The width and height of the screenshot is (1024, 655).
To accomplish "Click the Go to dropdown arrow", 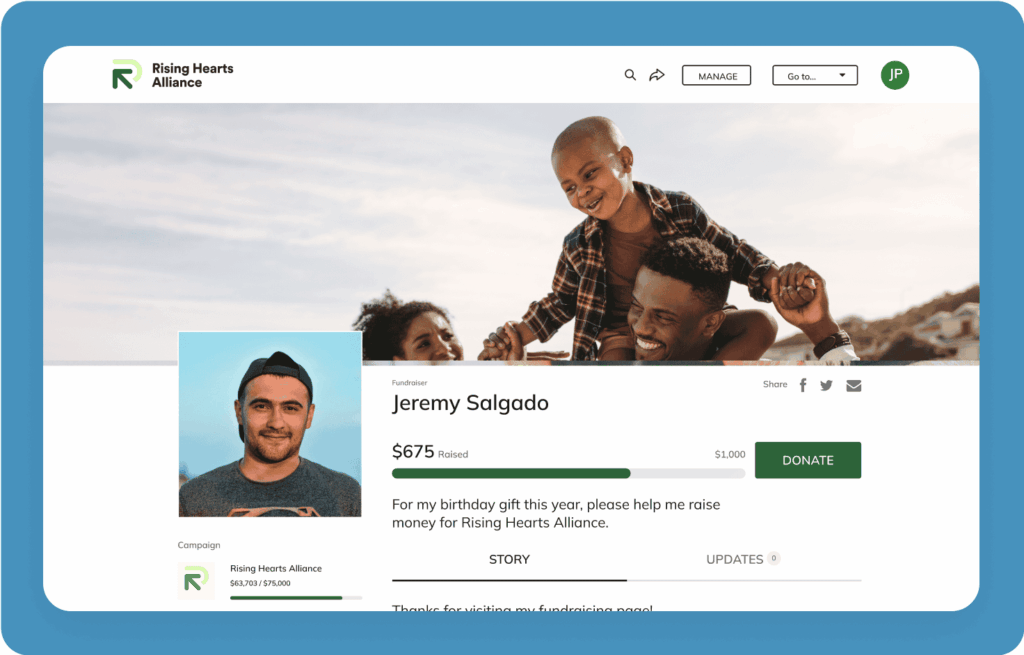I will [842, 75].
